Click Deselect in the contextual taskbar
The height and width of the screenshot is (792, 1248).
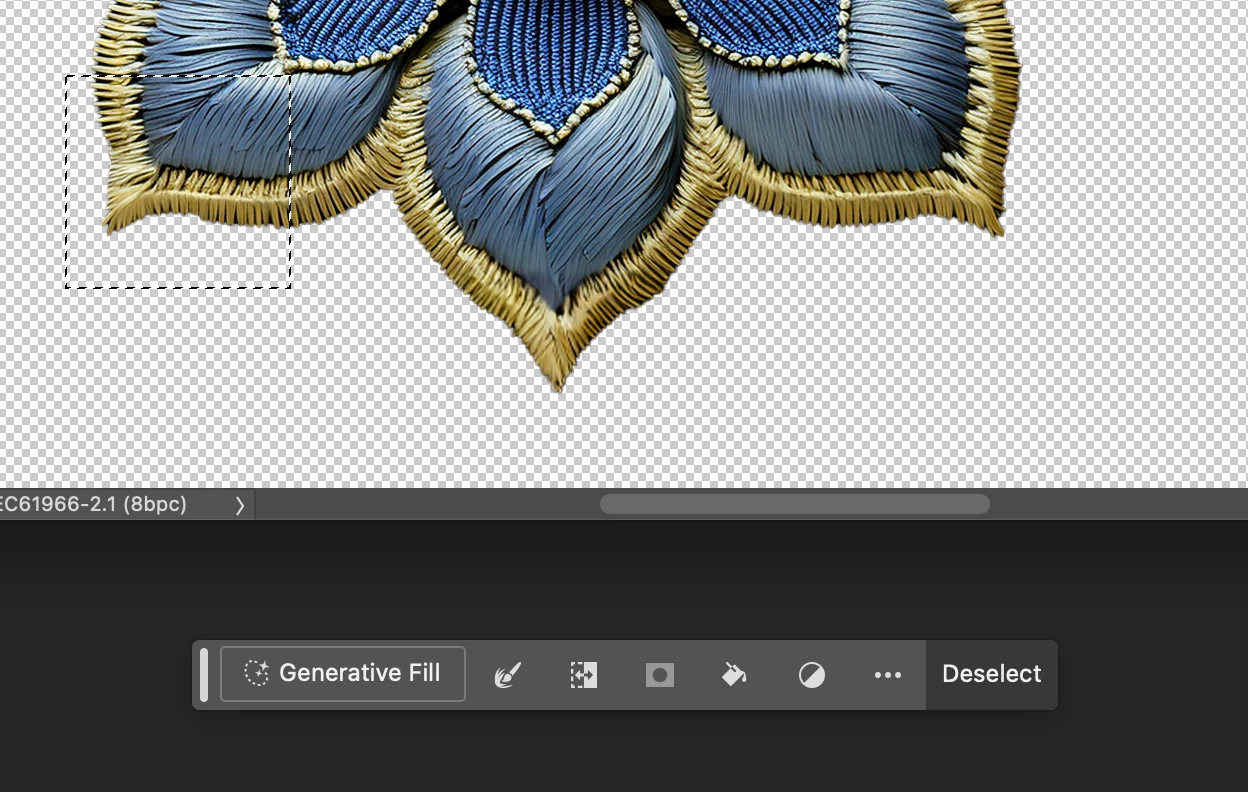pos(992,674)
